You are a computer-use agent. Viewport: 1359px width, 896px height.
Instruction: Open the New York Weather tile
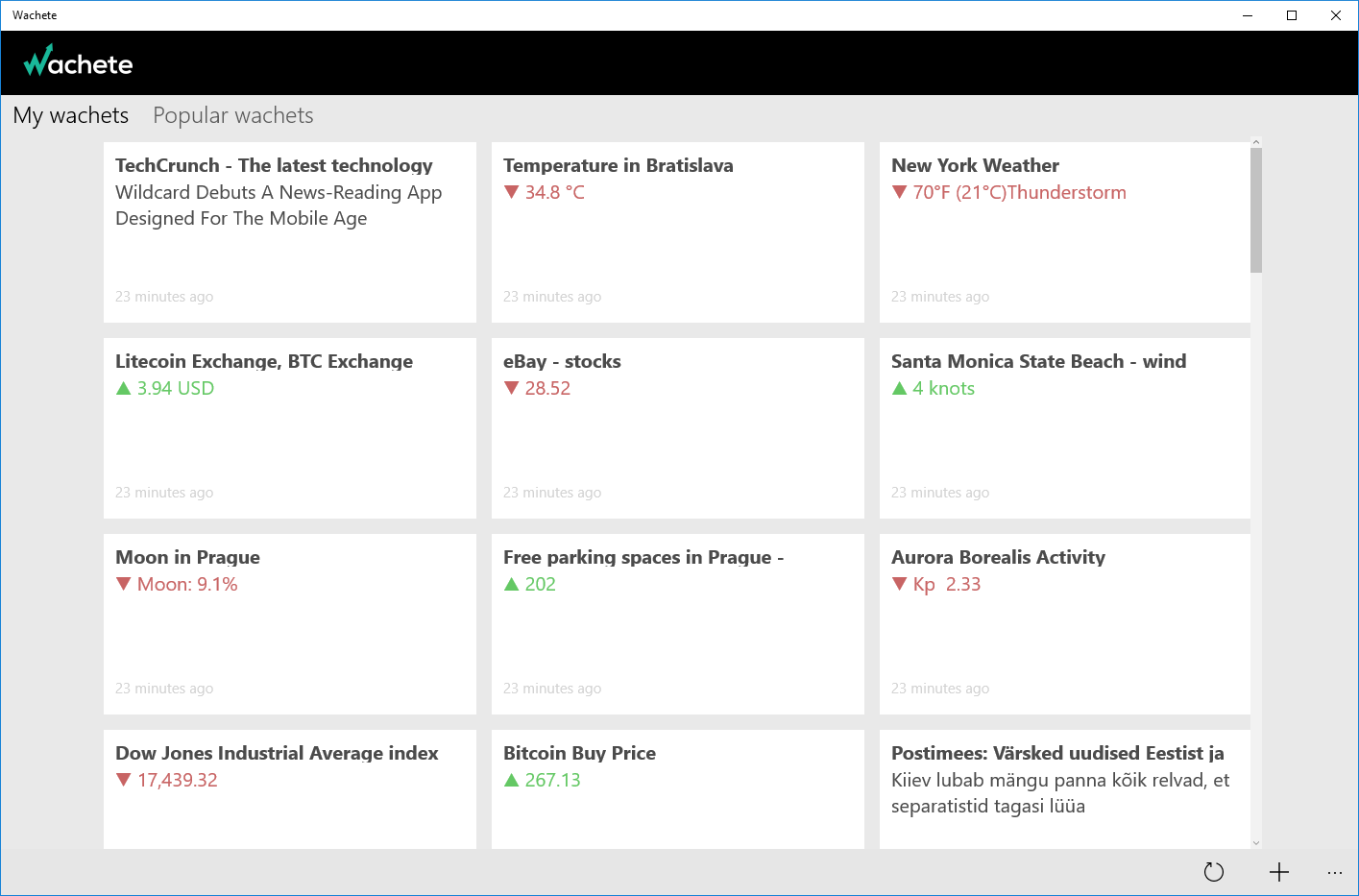tap(1064, 232)
